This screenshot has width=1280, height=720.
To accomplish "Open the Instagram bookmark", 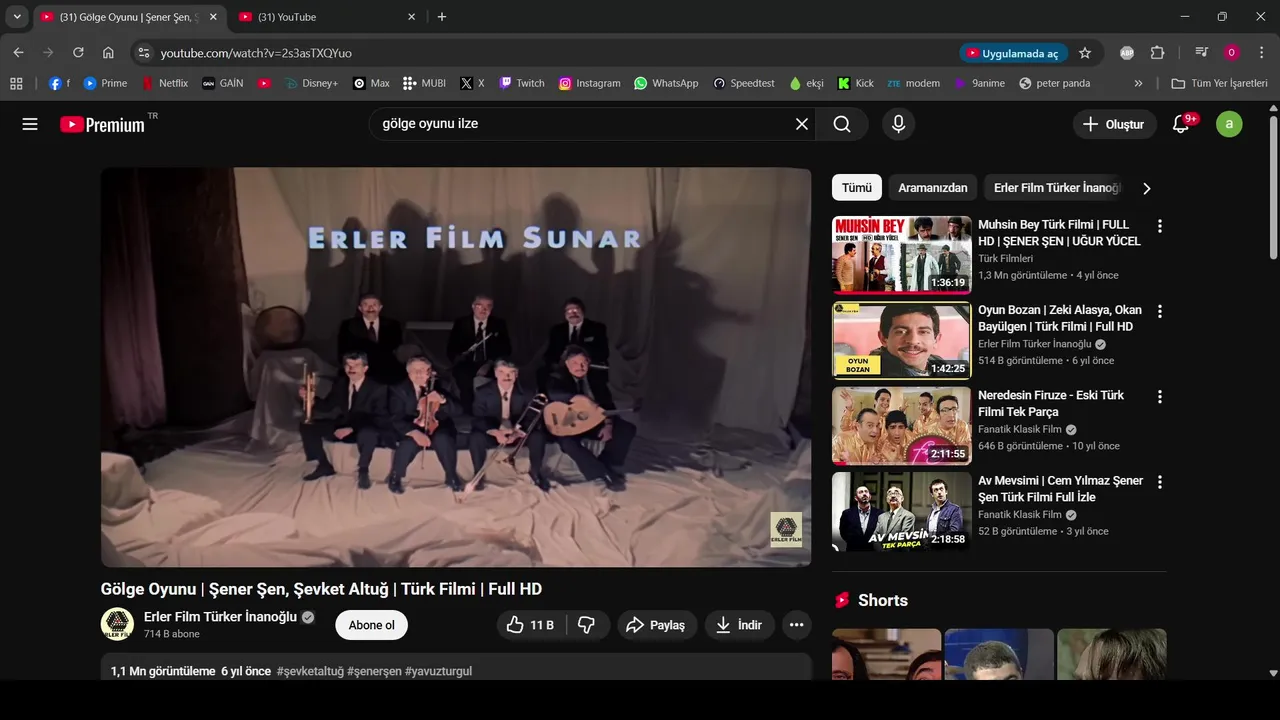I will 590,83.
